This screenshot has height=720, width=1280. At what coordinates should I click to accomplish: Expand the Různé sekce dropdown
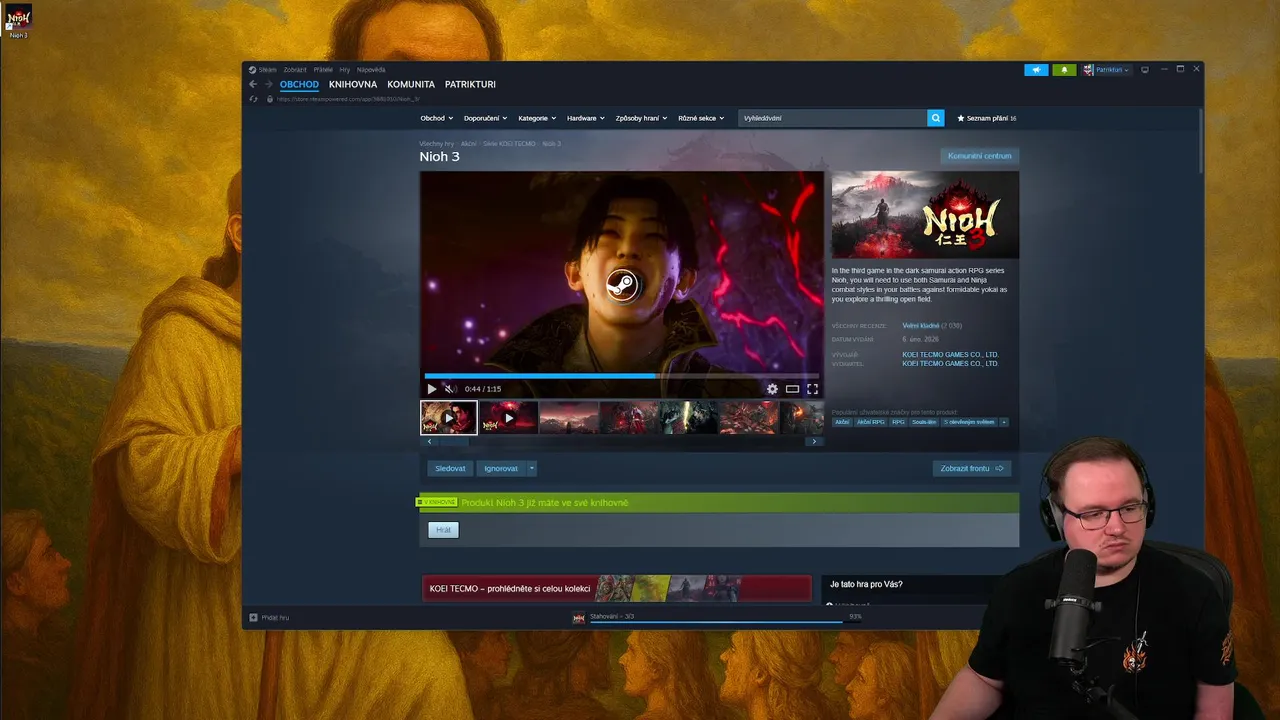pyautogui.click(x=701, y=118)
